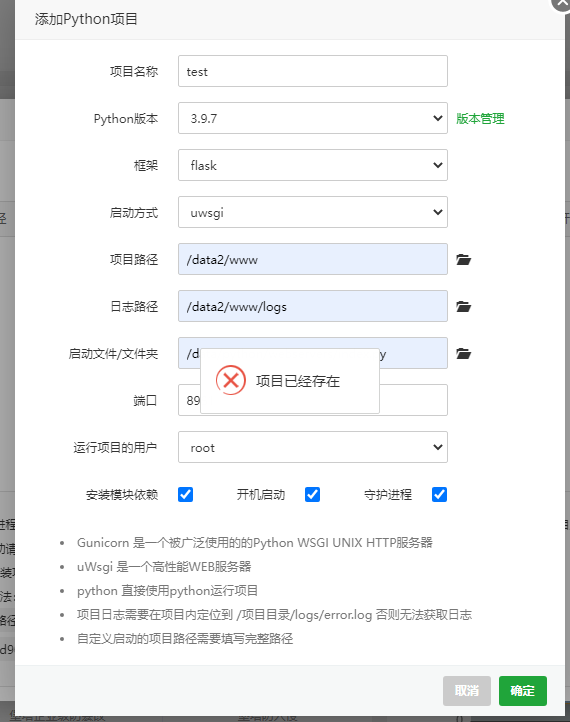Click the 版本管理 link

480,119
